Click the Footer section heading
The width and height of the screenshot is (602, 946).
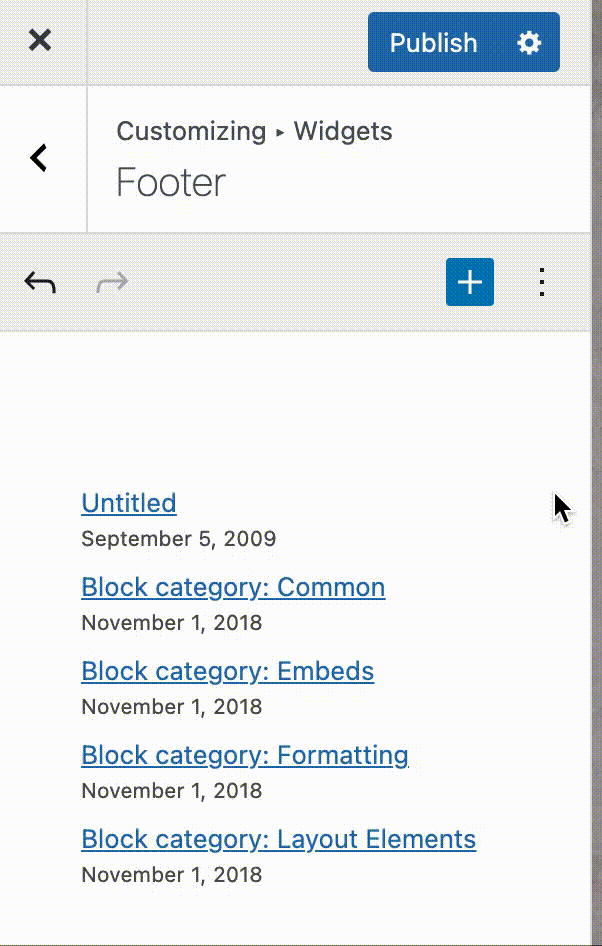click(171, 183)
